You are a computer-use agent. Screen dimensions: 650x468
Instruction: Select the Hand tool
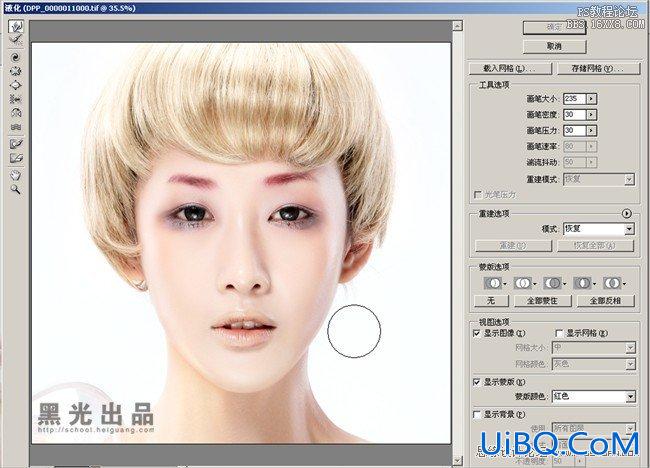[16, 175]
